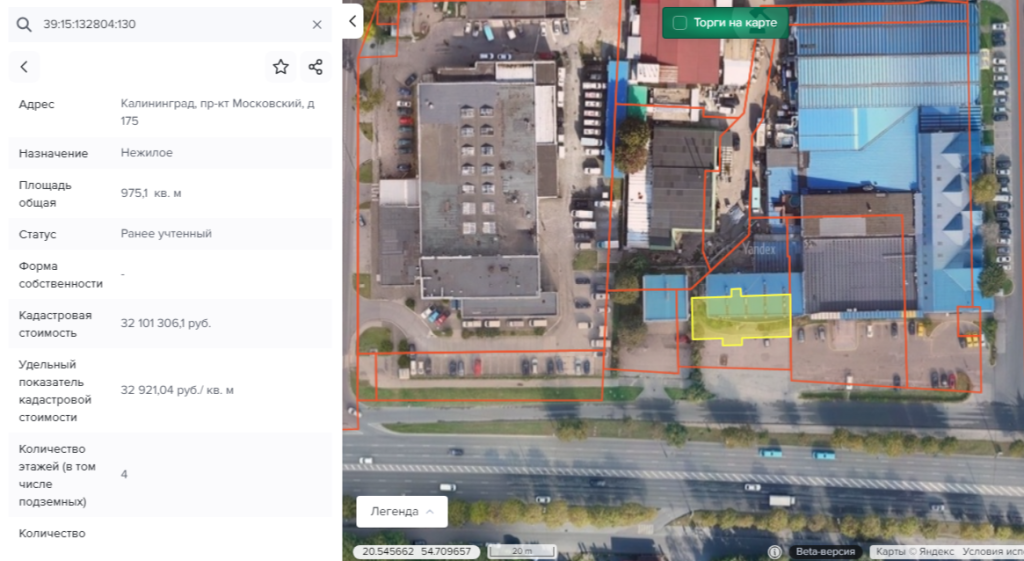
Task: Open 'Условия' usage terms link
Action: (x=993, y=552)
